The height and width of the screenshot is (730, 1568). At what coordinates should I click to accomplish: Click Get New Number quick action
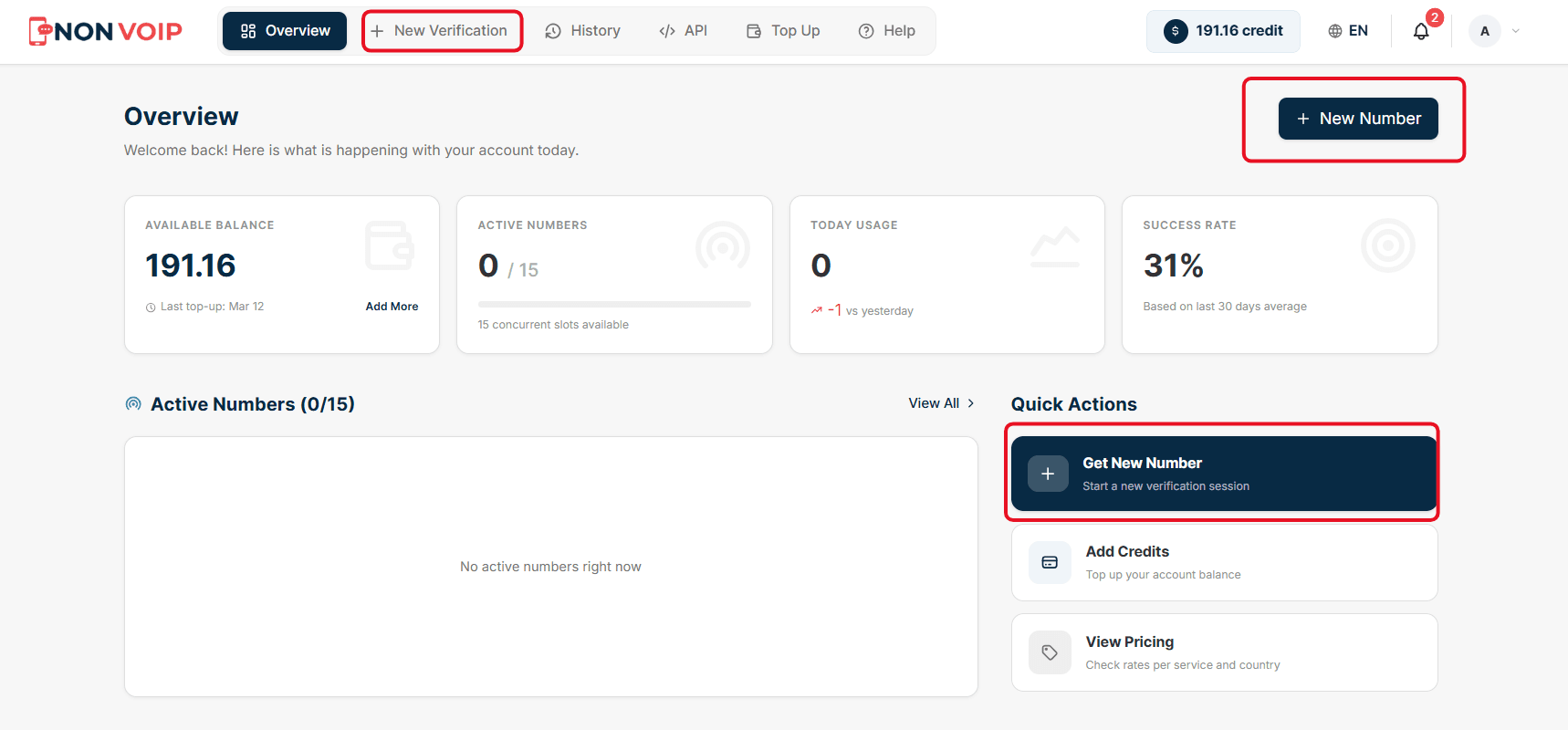1224,474
